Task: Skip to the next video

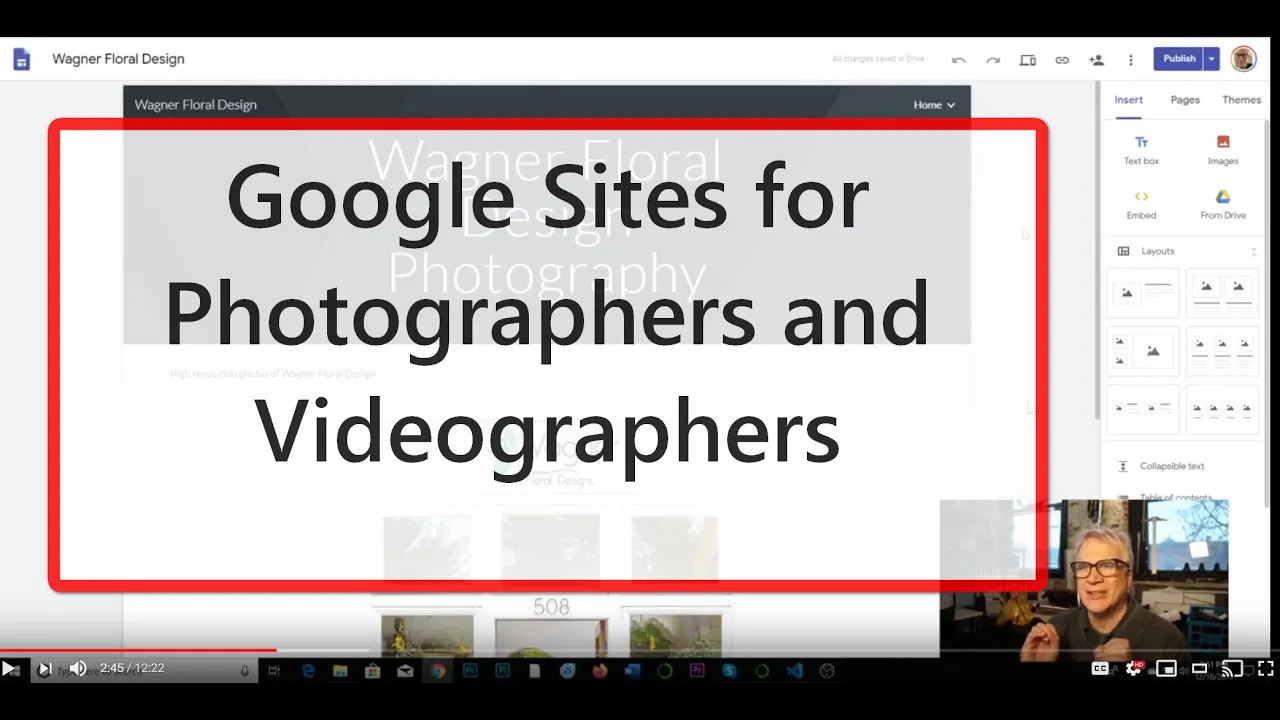Action: 44,669
